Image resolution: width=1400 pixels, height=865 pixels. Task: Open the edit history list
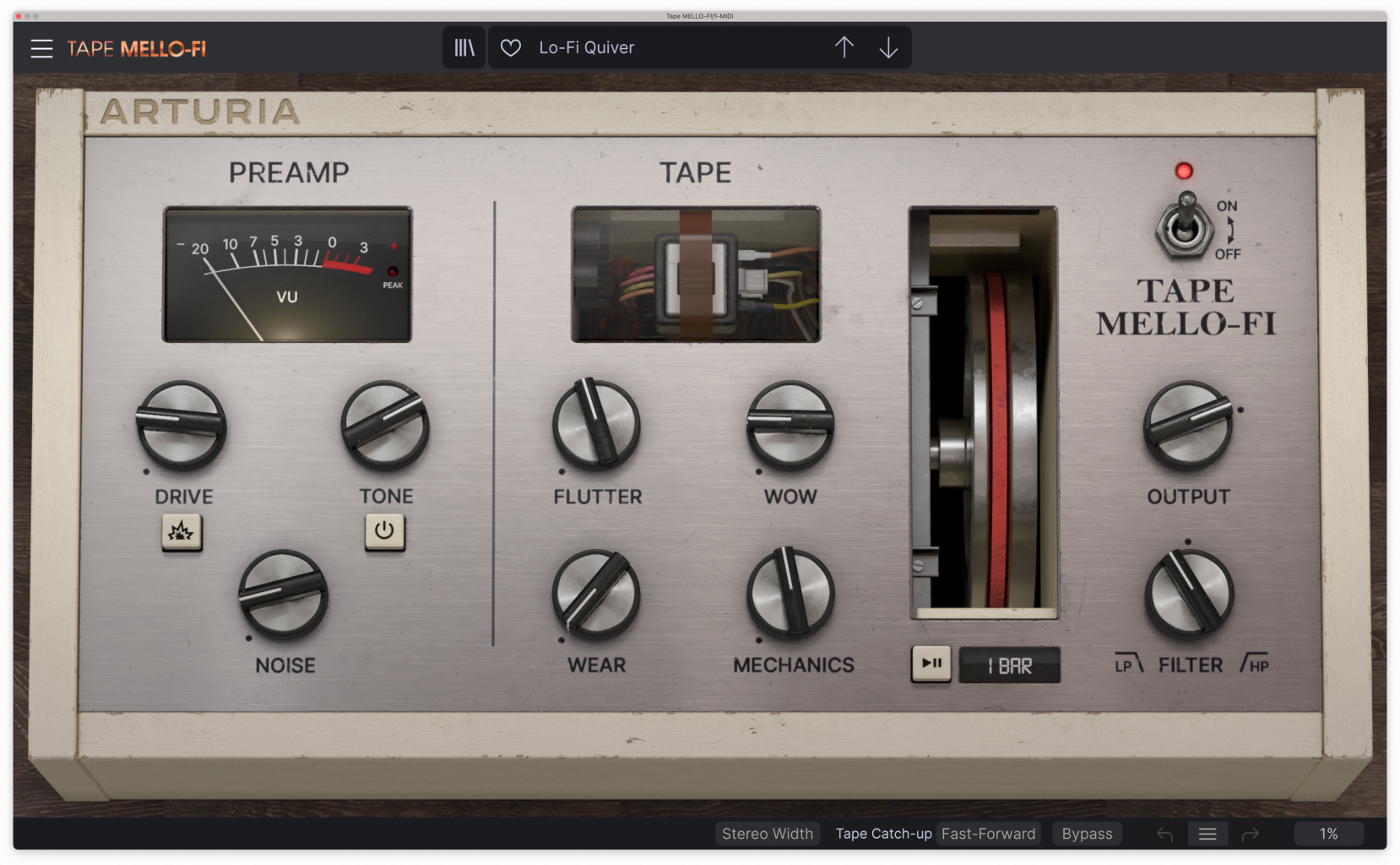pos(1207,835)
